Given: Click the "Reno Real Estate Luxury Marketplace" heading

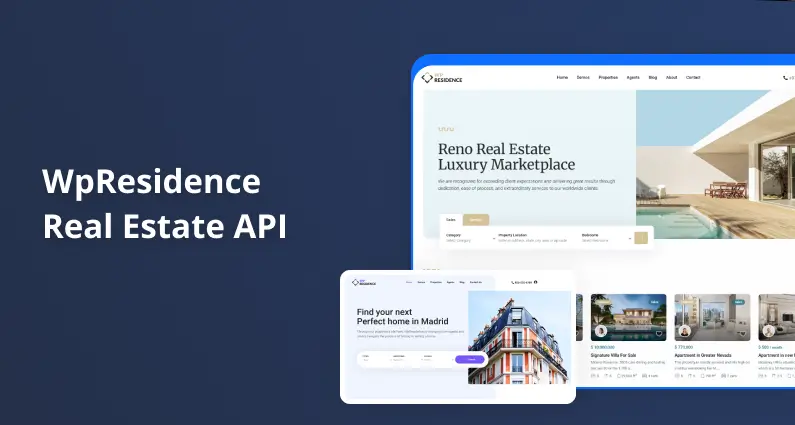Looking at the screenshot, I should pos(507,157).
